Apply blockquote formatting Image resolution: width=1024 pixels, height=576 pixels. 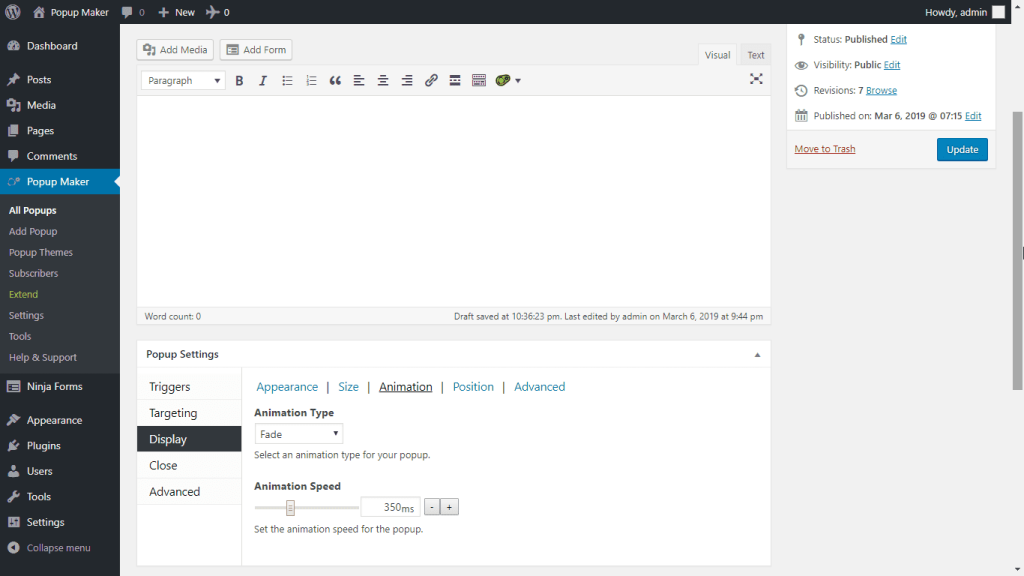click(335, 80)
